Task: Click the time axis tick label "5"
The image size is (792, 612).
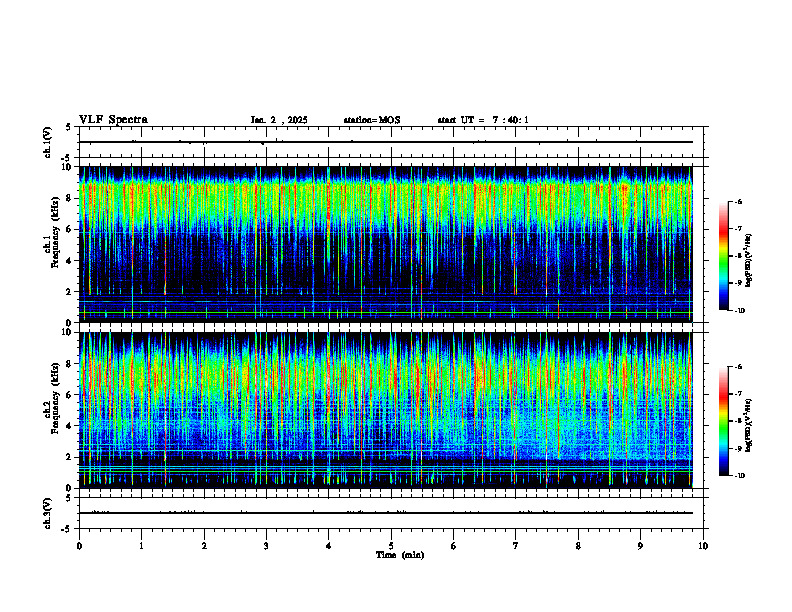Action: [391, 546]
